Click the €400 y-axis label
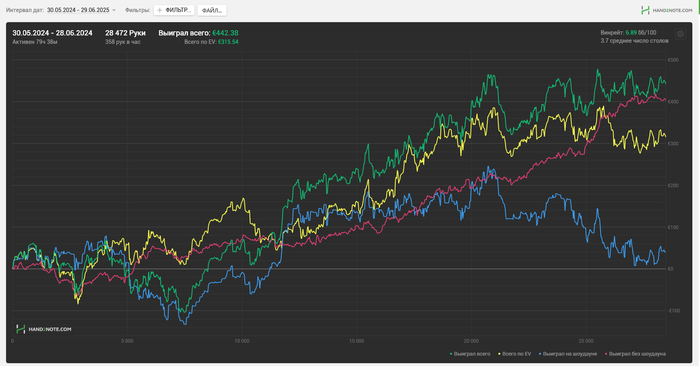This screenshot has width=700, height=366. 673,102
